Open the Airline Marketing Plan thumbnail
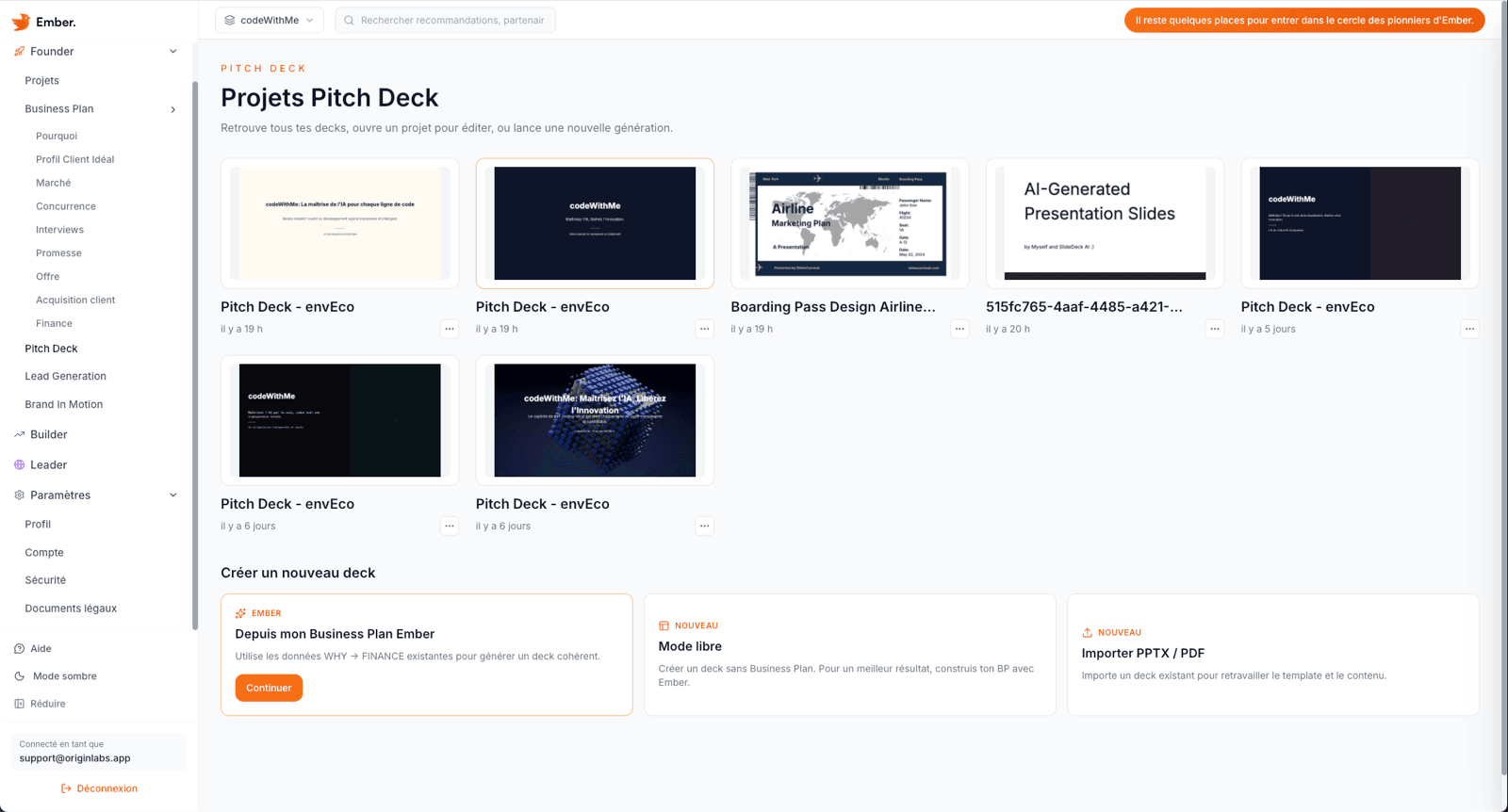Viewport: 1508px width, 812px height. point(850,223)
